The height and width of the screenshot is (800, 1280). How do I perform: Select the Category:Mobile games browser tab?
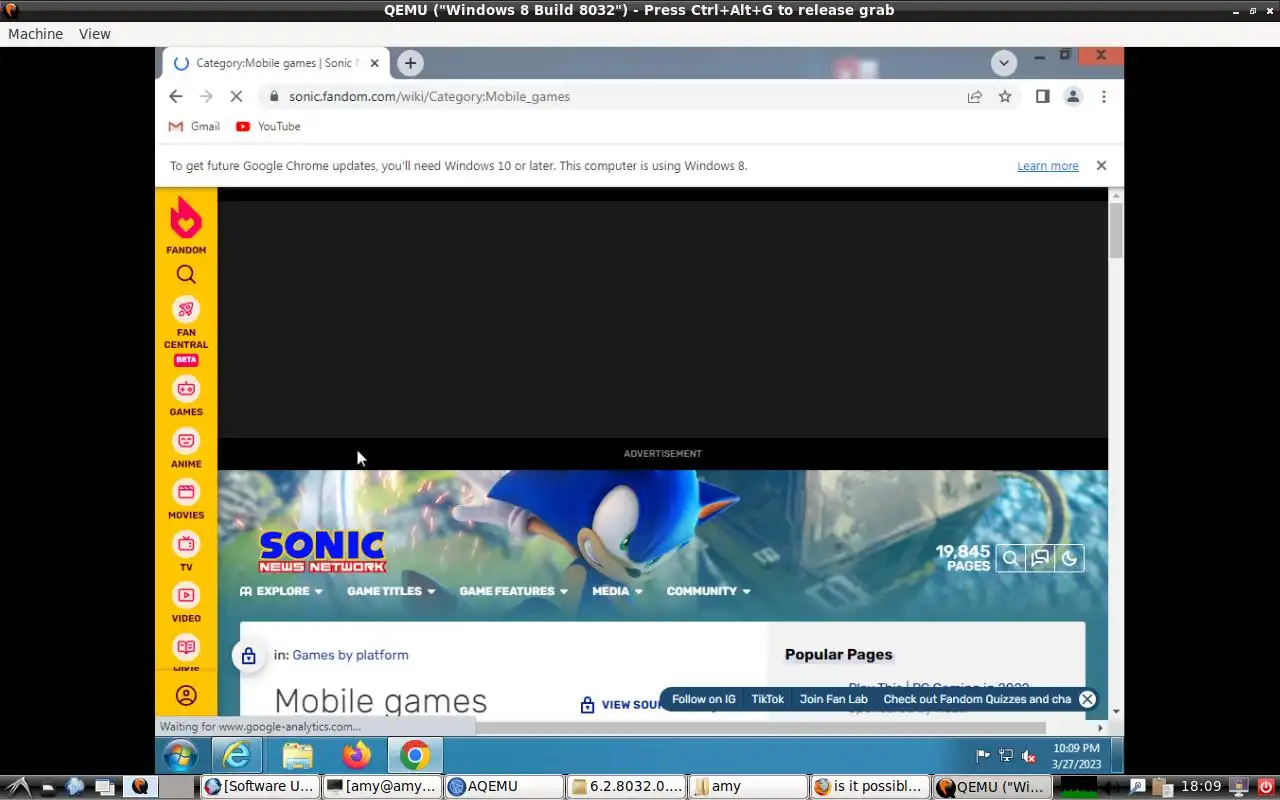pos(274,63)
